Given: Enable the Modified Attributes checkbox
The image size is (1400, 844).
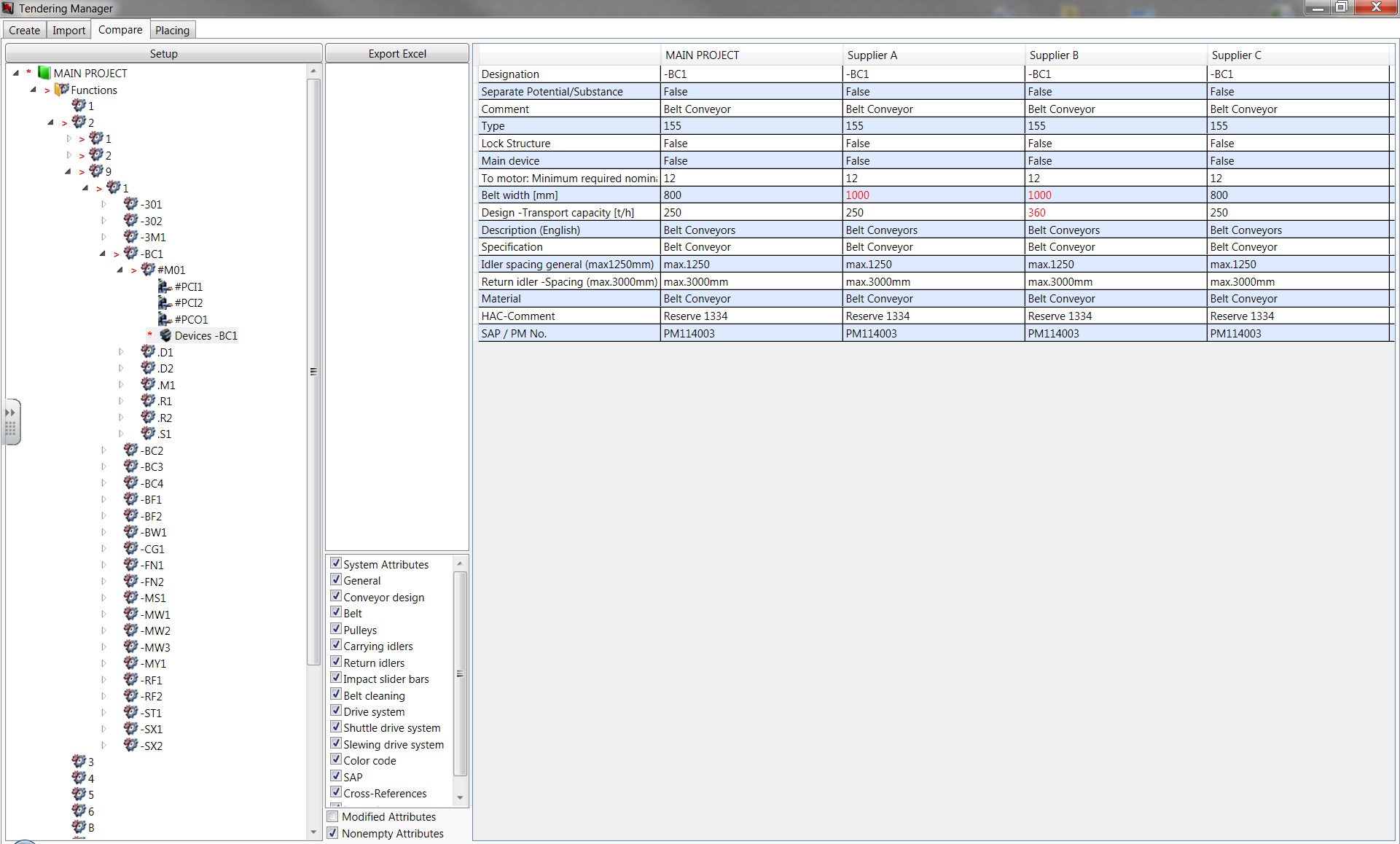Looking at the screenshot, I should (x=333, y=816).
